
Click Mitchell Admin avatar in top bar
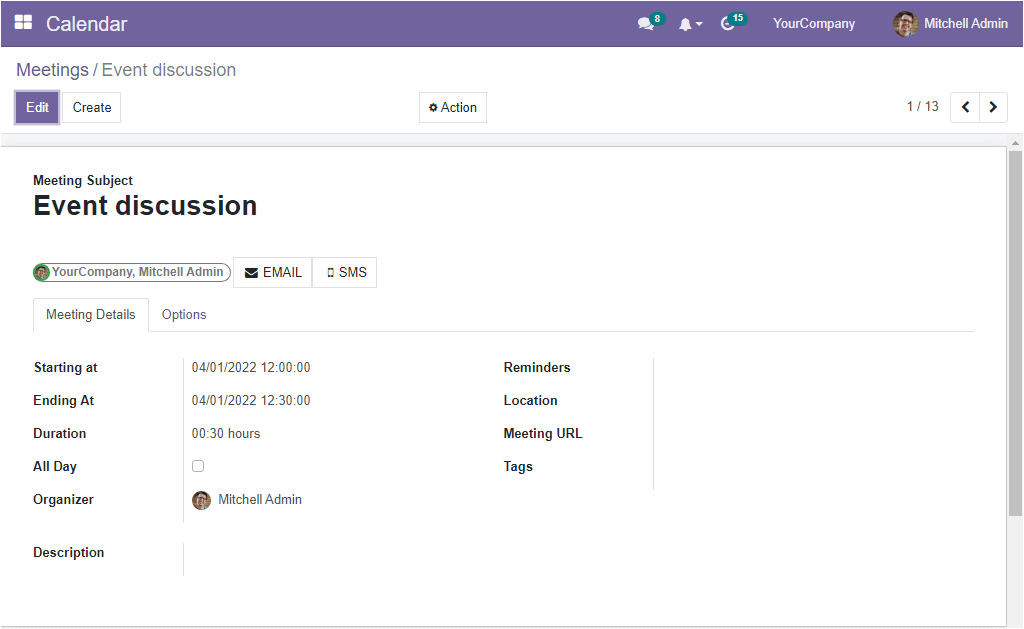[905, 24]
